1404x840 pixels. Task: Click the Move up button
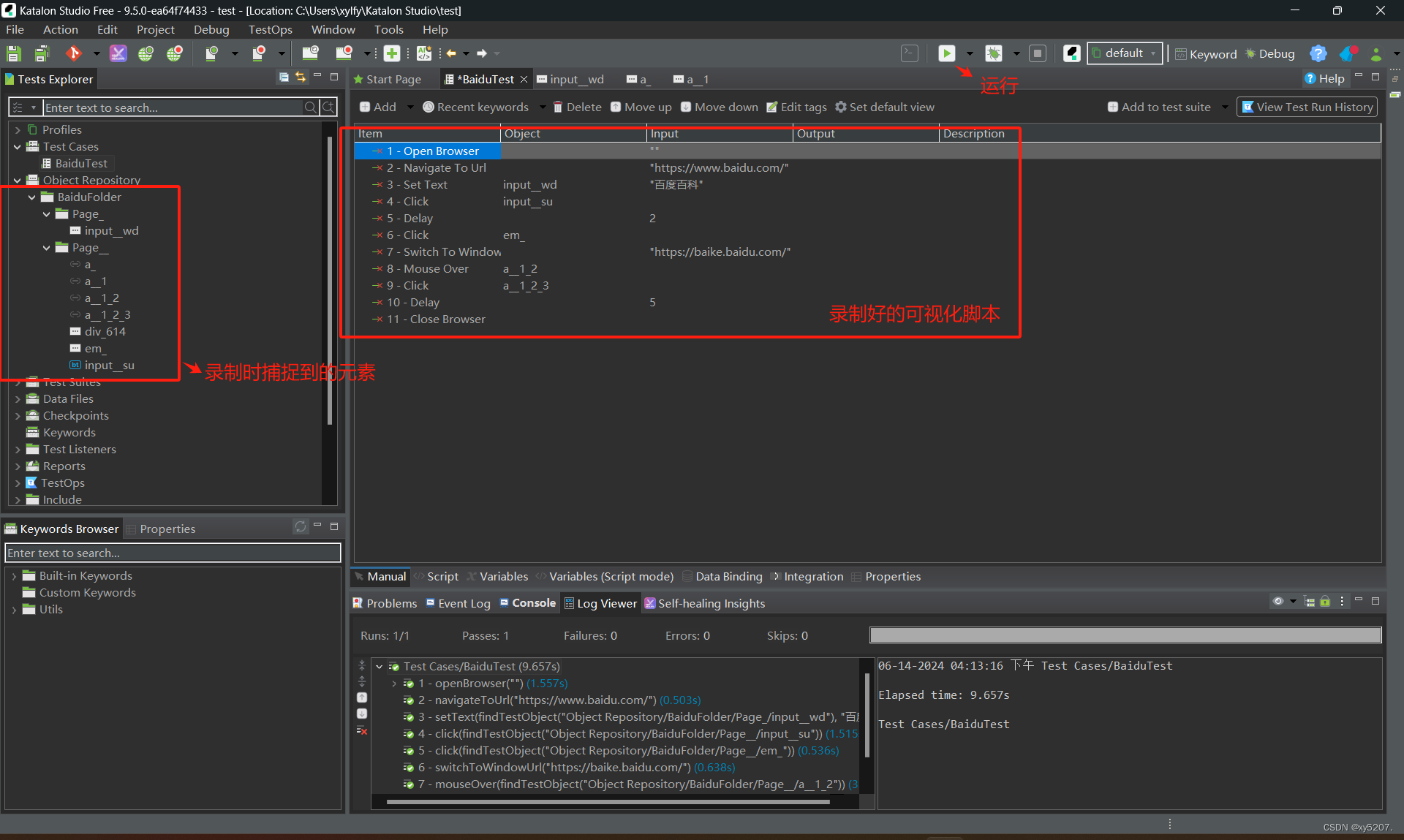click(x=641, y=107)
